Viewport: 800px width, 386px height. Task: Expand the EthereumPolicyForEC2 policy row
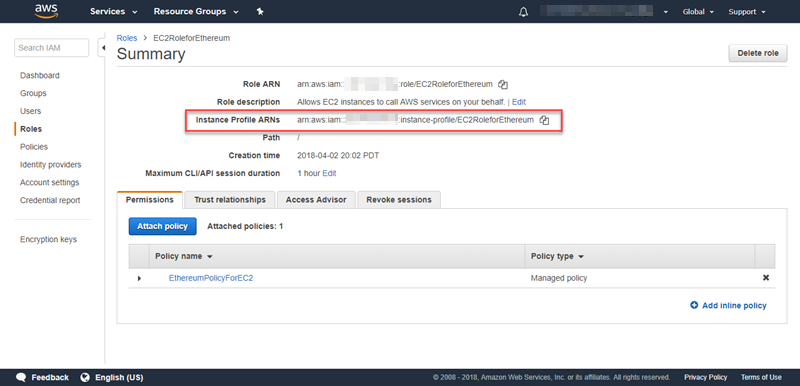[x=139, y=278]
